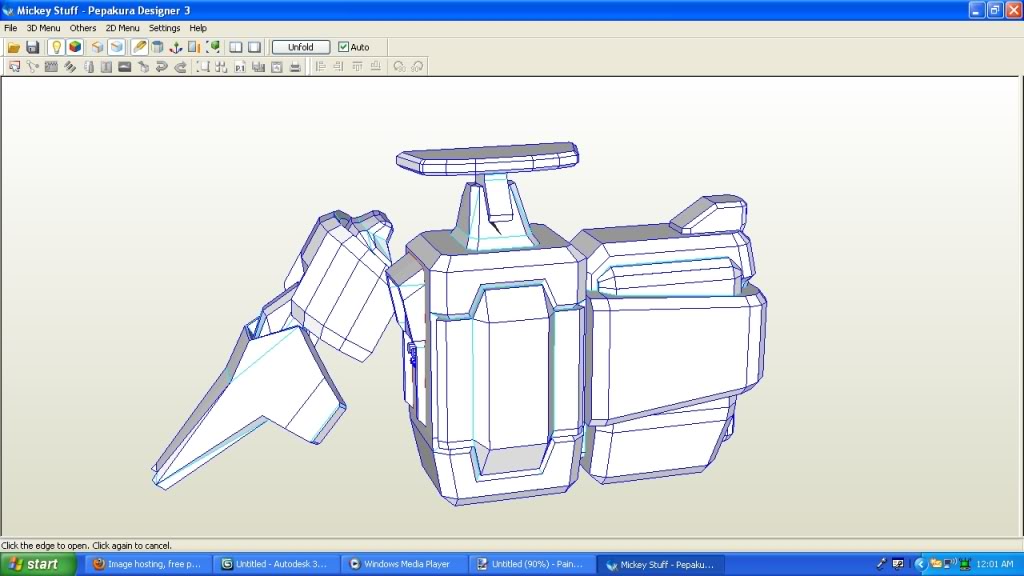Click the Save floppy disk icon
The image size is (1024, 576).
click(x=33, y=47)
